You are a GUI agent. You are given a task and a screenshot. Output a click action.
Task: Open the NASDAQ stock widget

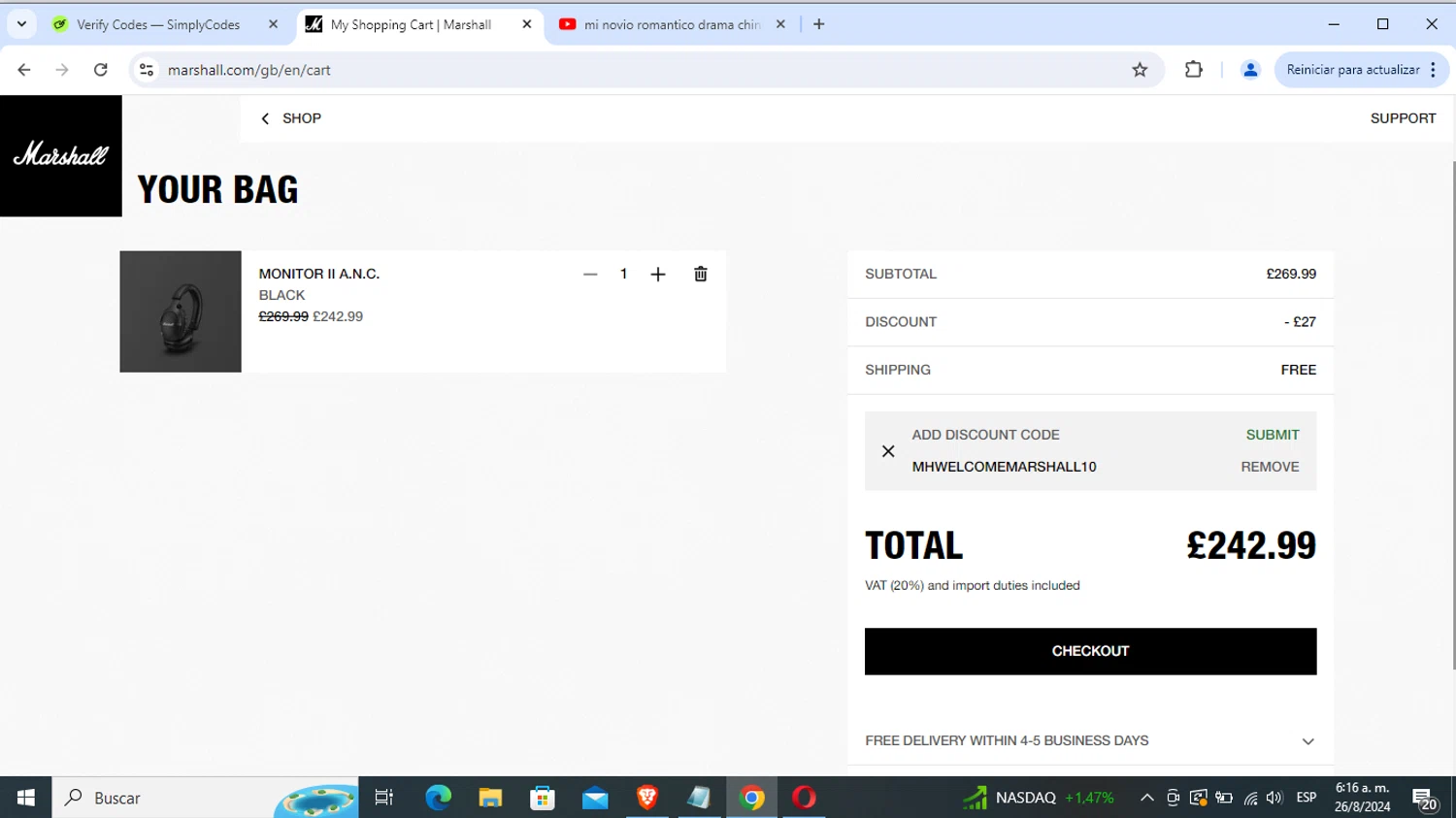[x=1038, y=798]
